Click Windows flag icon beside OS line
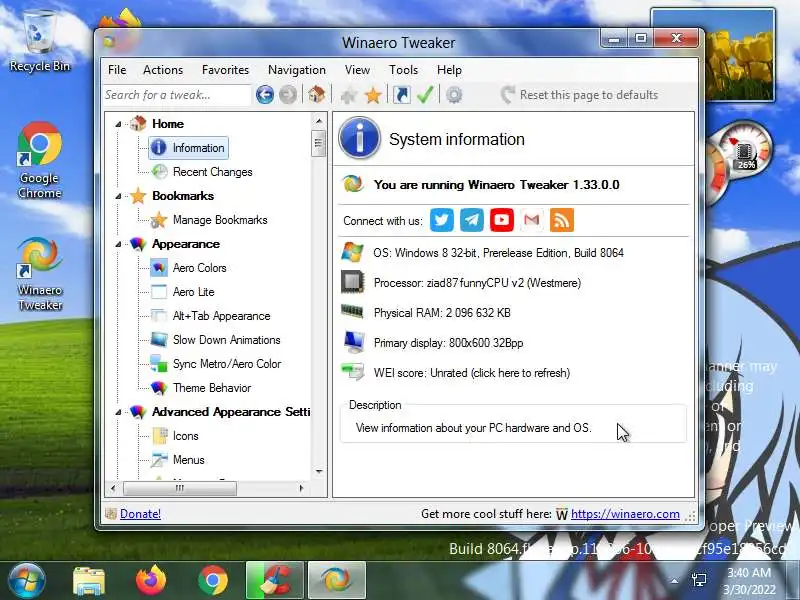800x600 pixels. [x=353, y=253]
